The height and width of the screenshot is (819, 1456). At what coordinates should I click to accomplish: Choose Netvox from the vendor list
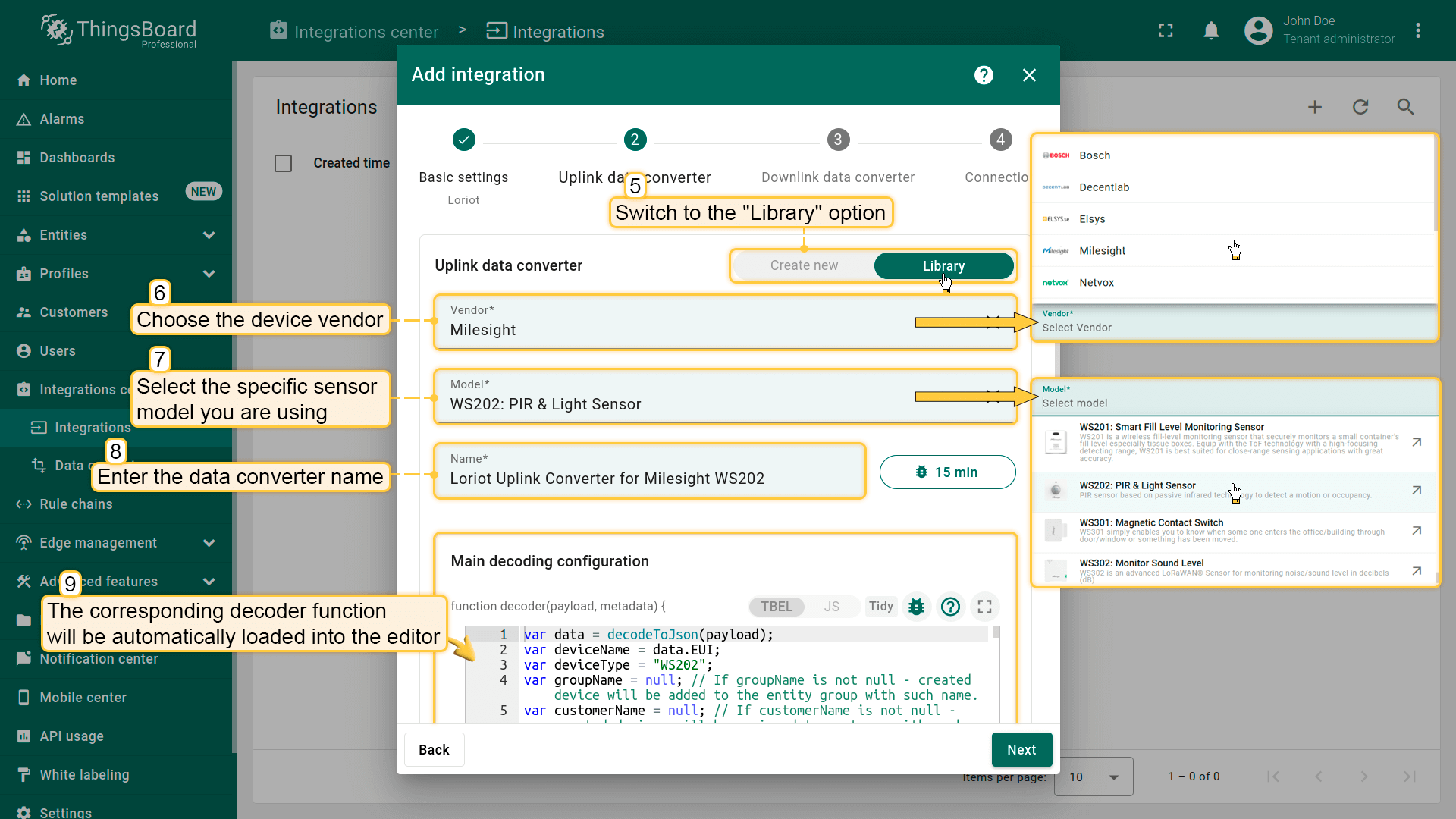point(1097,283)
